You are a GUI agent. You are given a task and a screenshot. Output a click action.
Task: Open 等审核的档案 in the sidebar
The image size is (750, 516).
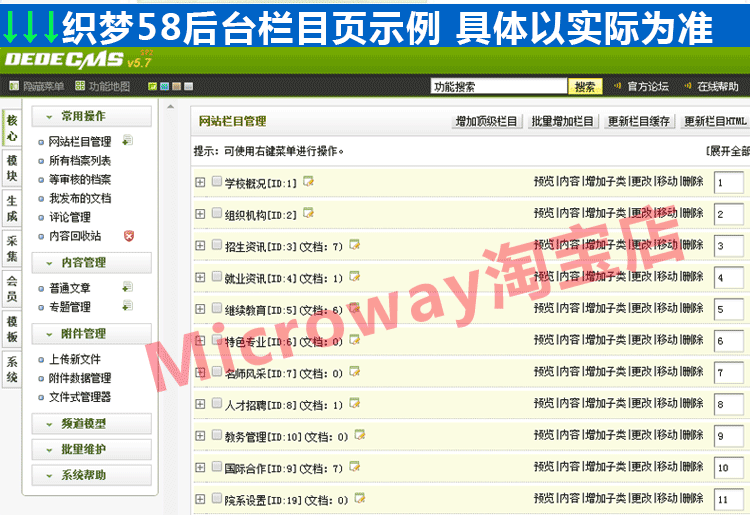pos(80,179)
